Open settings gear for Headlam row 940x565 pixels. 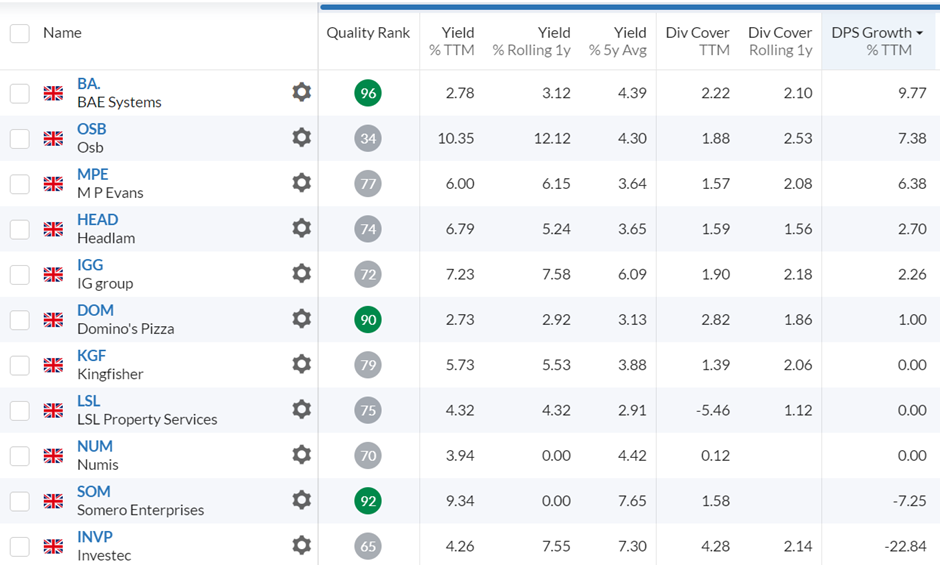(302, 229)
